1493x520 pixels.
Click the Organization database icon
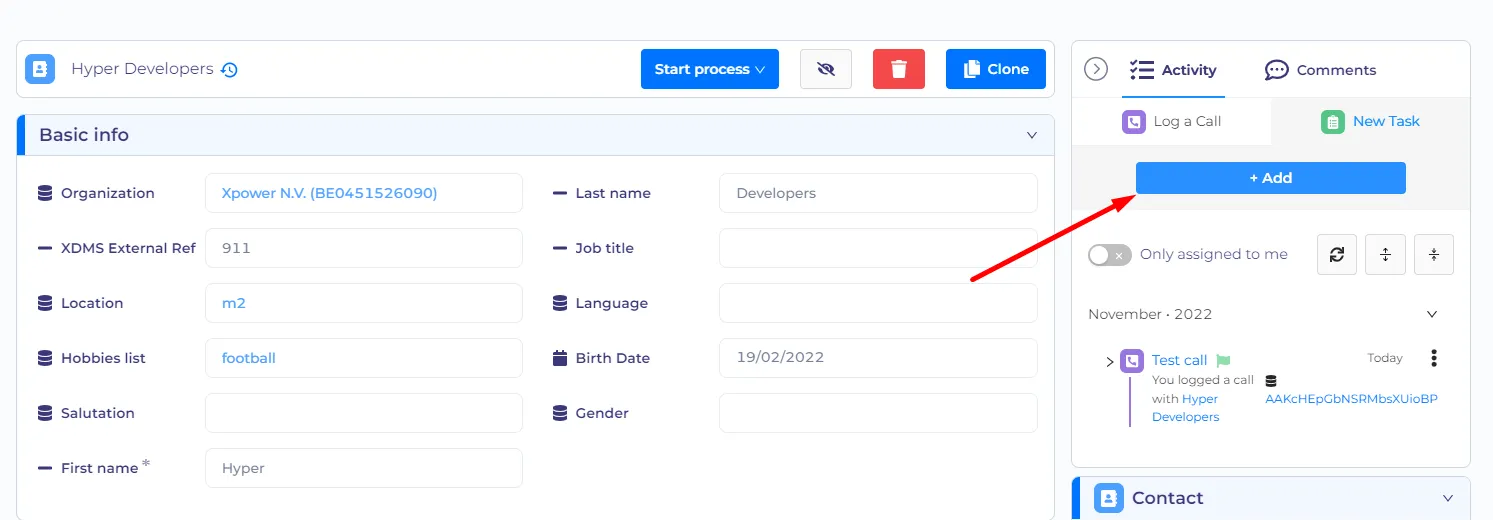coord(45,193)
